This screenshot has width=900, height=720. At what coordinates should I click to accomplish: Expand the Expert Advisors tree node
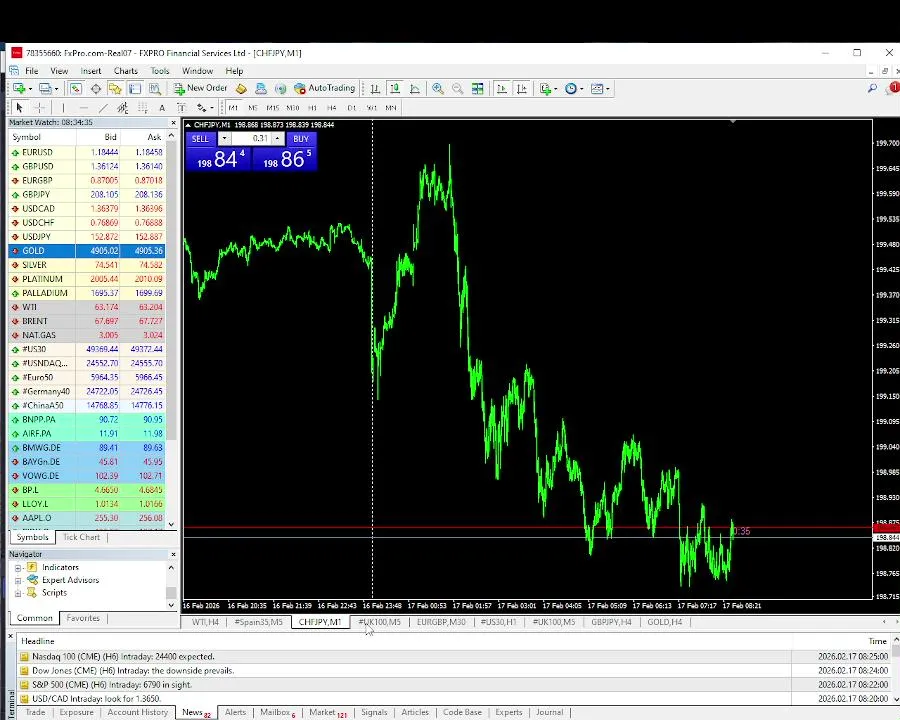18,580
